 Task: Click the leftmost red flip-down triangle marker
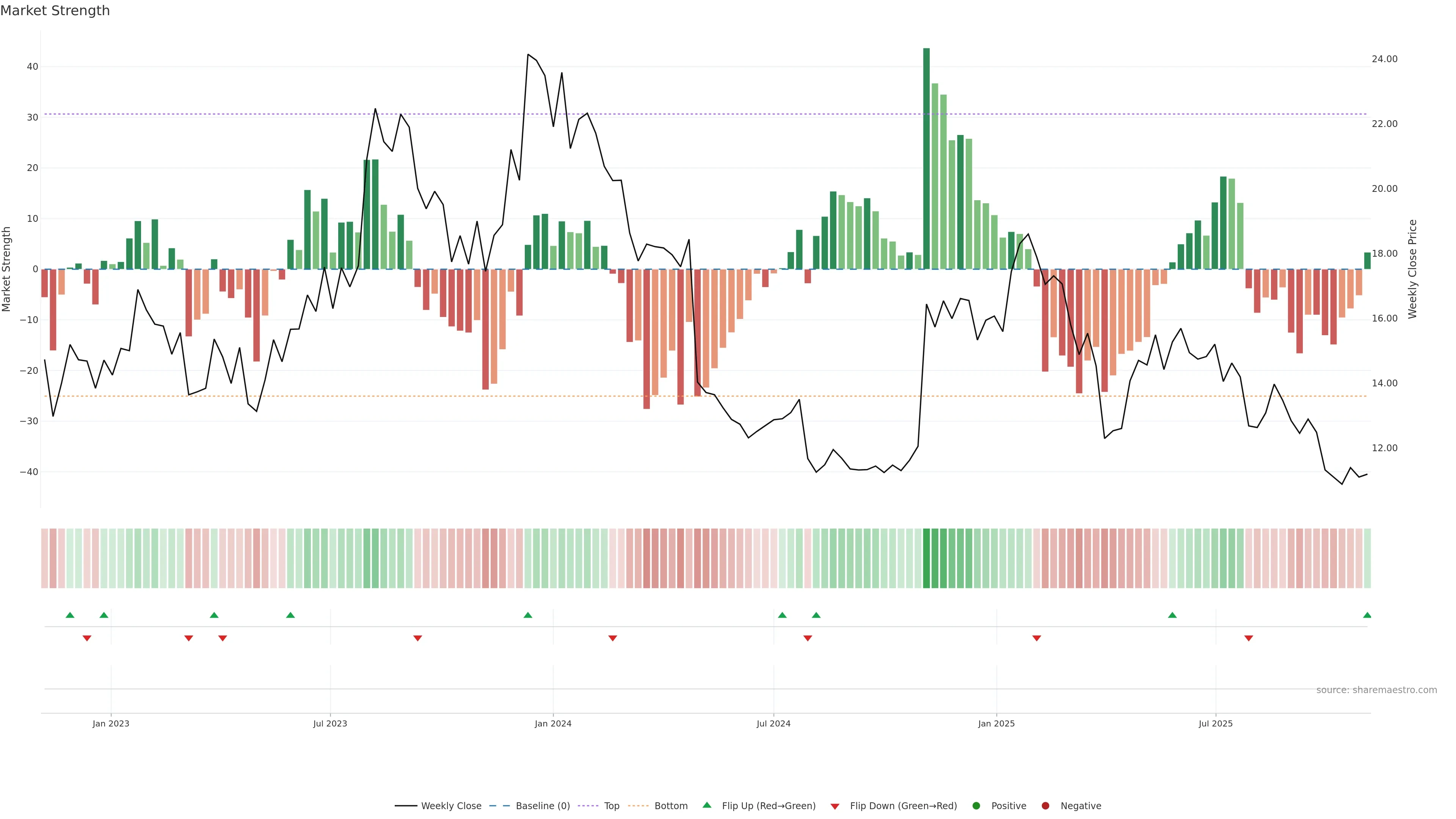coord(87,638)
